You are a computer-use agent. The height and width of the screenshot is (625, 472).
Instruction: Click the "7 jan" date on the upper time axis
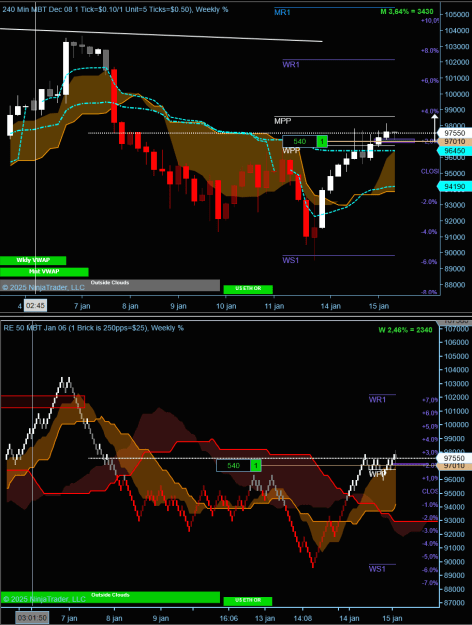(x=82, y=306)
